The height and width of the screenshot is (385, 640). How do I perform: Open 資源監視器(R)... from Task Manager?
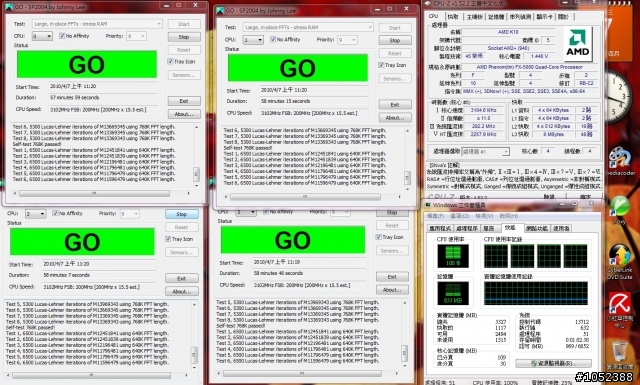tap(553, 363)
